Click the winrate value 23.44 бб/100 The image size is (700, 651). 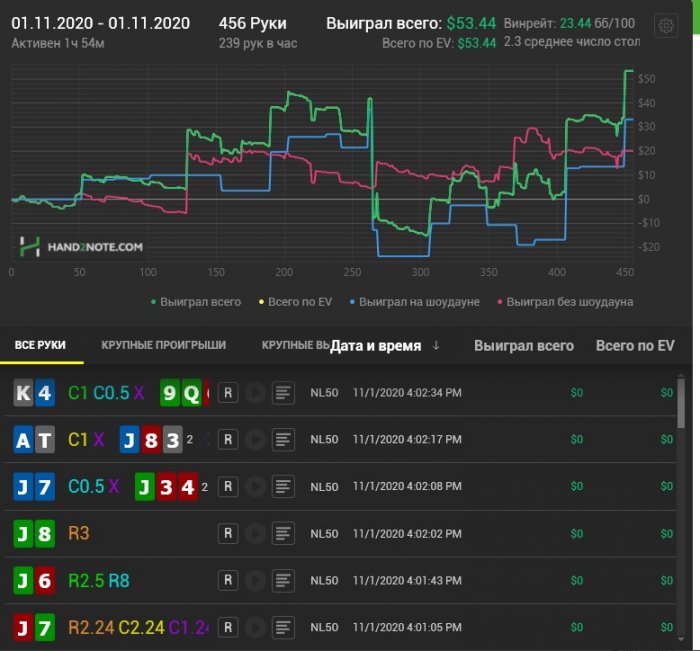coord(597,23)
